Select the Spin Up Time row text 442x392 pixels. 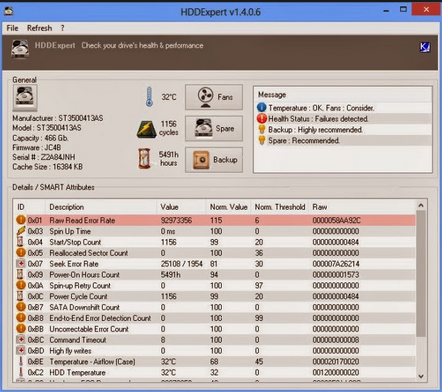[70, 231]
